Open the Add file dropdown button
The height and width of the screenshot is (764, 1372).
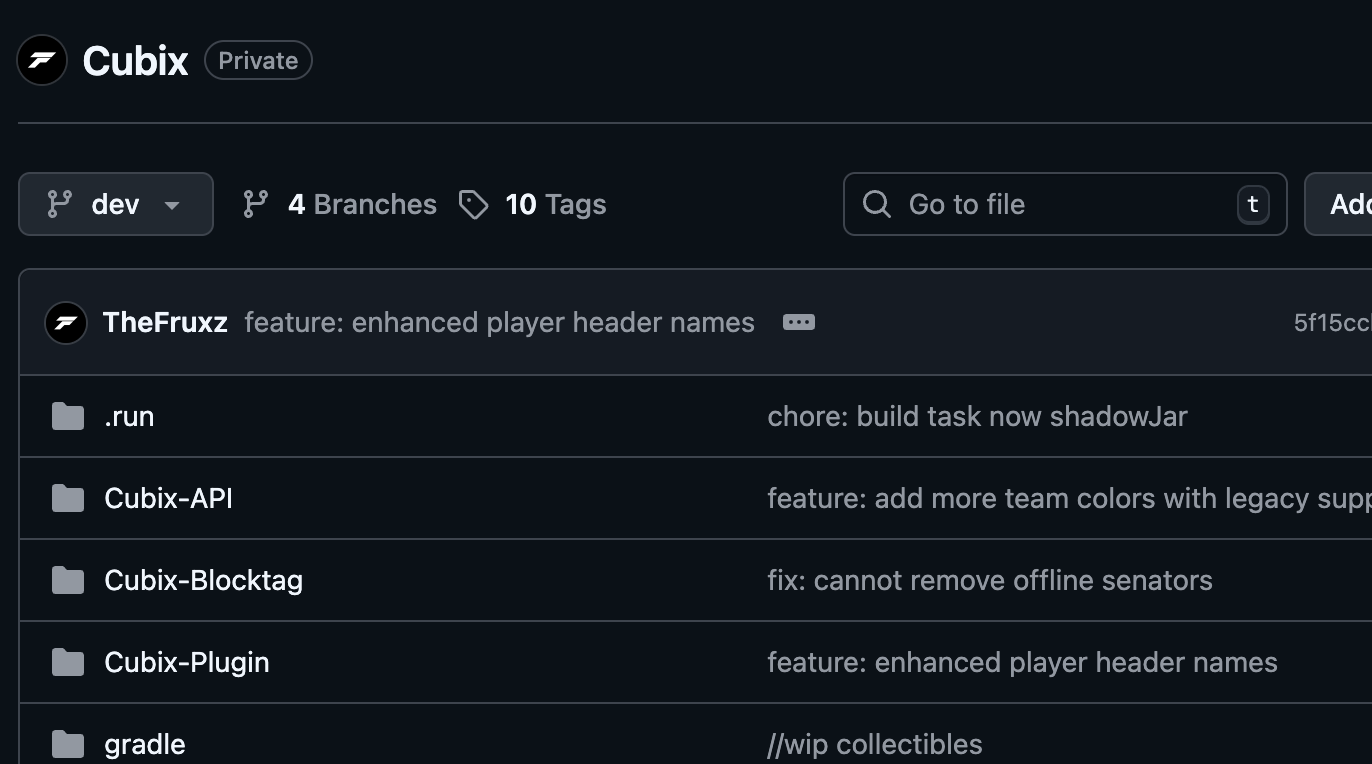pyautogui.click(x=1345, y=205)
